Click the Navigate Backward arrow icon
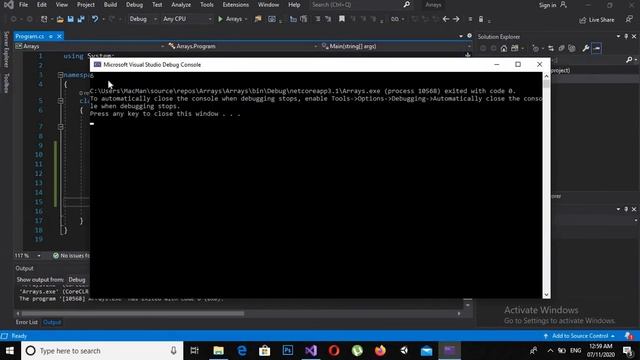Image resolution: width=640 pixels, height=360 pixels. [x=446, y=19]
